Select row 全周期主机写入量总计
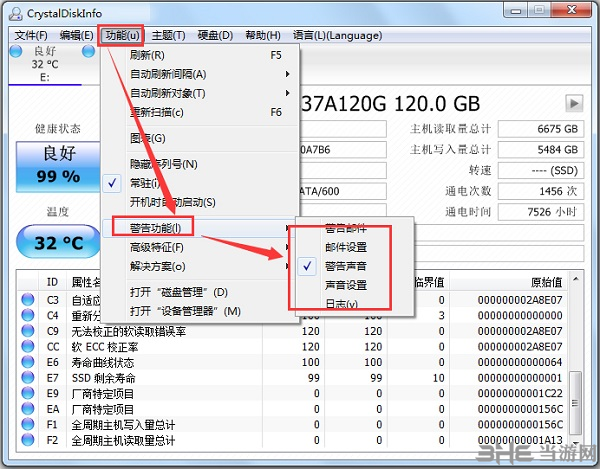The image size is (600, 469). [x=293, y=425]
